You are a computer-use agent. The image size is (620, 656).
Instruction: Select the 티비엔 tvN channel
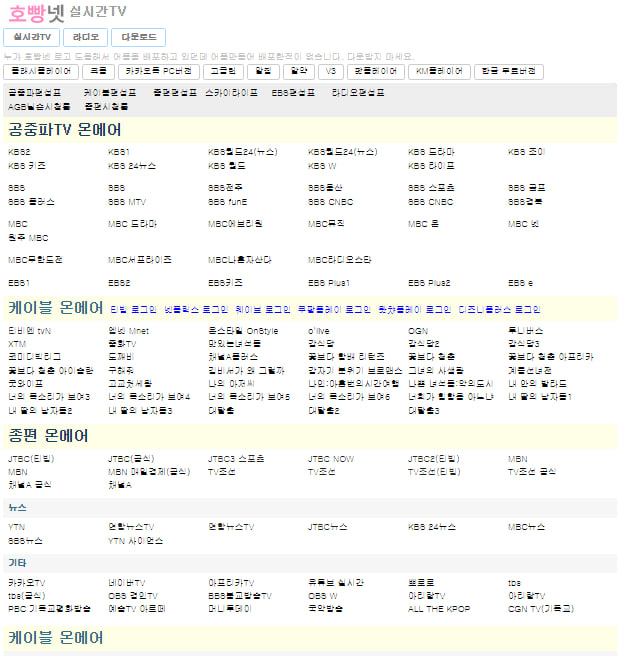[29, 331]
